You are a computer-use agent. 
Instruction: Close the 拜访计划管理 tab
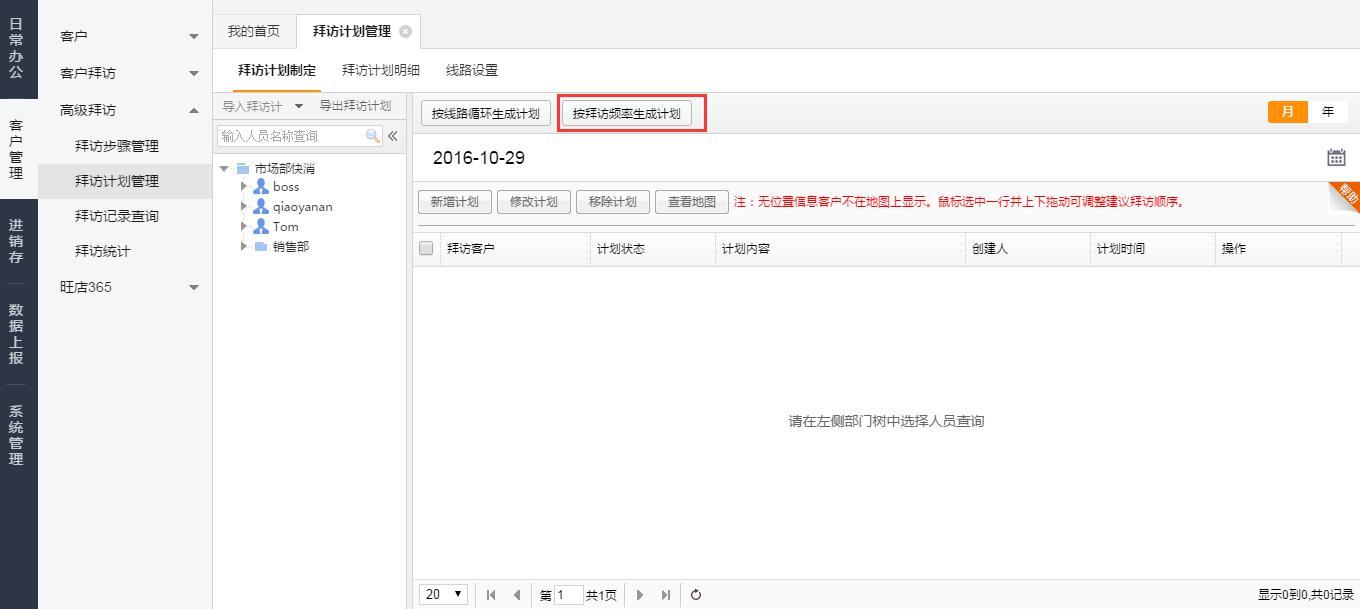point(405,31)
